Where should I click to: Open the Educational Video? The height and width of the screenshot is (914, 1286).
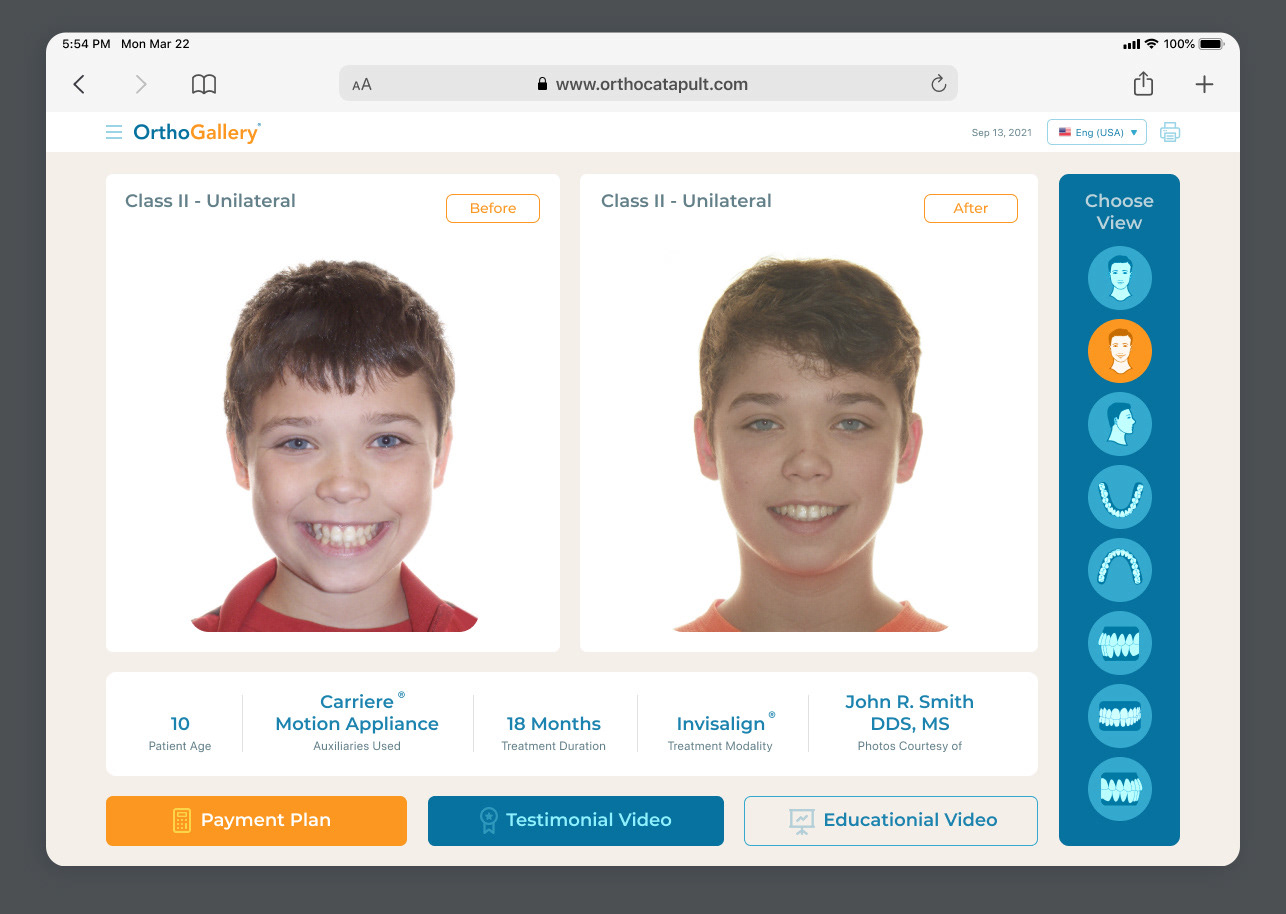pyautogui.click(x=891, y=821)
